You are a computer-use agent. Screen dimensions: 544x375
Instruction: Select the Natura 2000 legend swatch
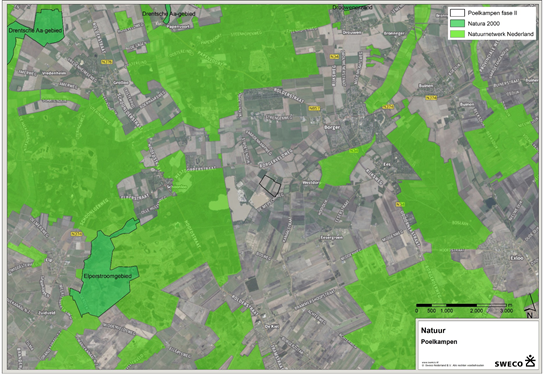tap(457, 23)
